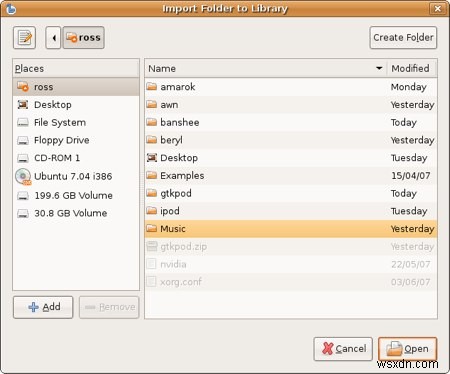Click the xorg.conf file icon
Image resolution: width=450 pixels, height=374 pixels.
pyautogui.click(x=151, y=282)
